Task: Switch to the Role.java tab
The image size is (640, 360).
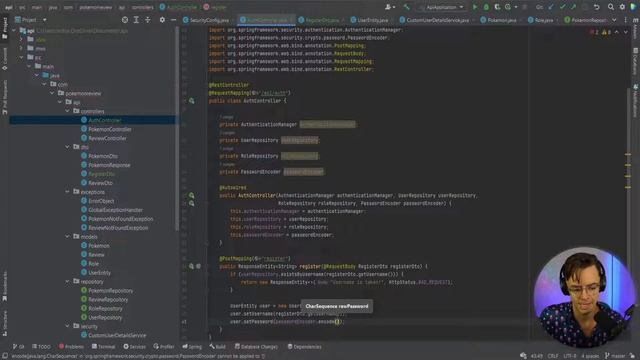Action: coord(543,20)
